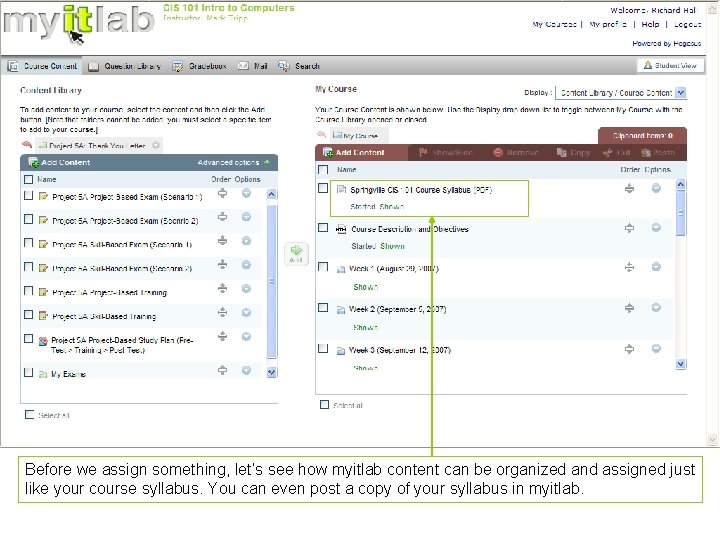Open options for Project-Based Exam (Scenario 2)
The width and height of the screenshot is (720, 540).
(247, 217)
